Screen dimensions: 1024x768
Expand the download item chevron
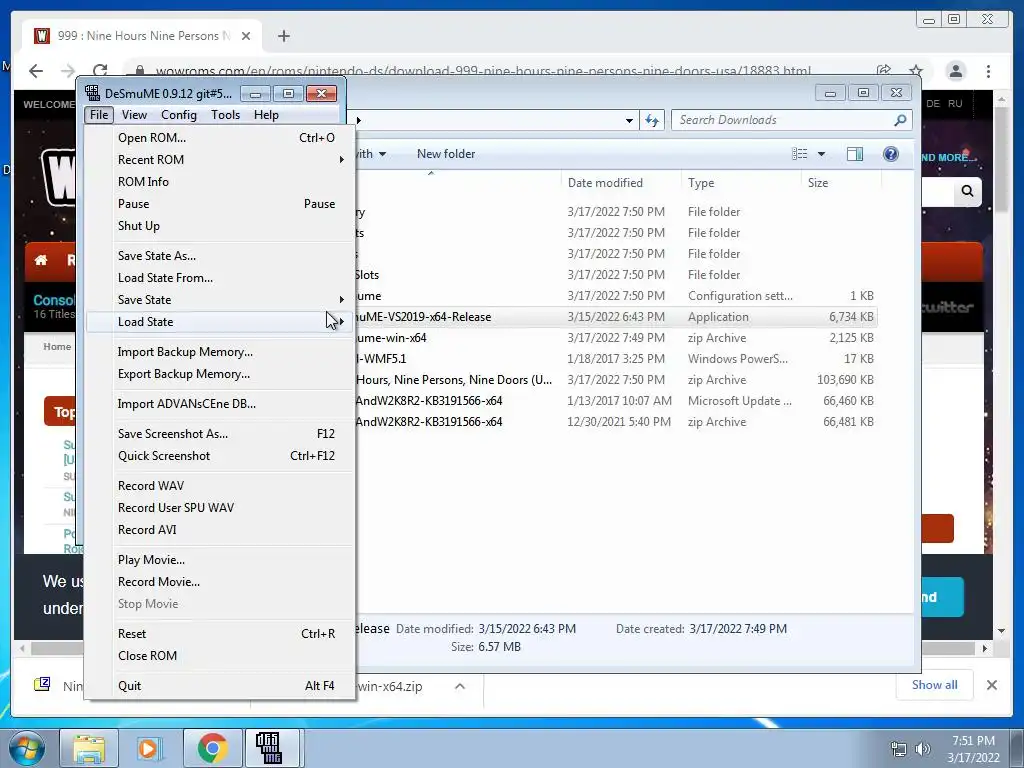(x=460, y=686)
